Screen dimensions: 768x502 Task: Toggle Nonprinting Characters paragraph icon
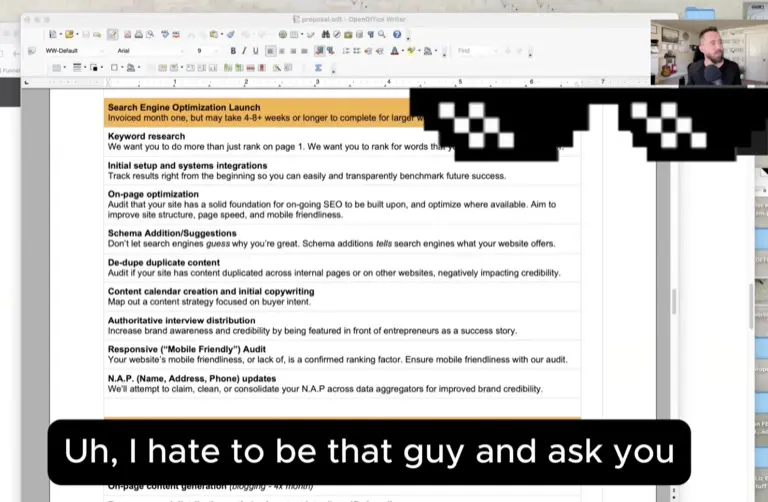point(370,34)
